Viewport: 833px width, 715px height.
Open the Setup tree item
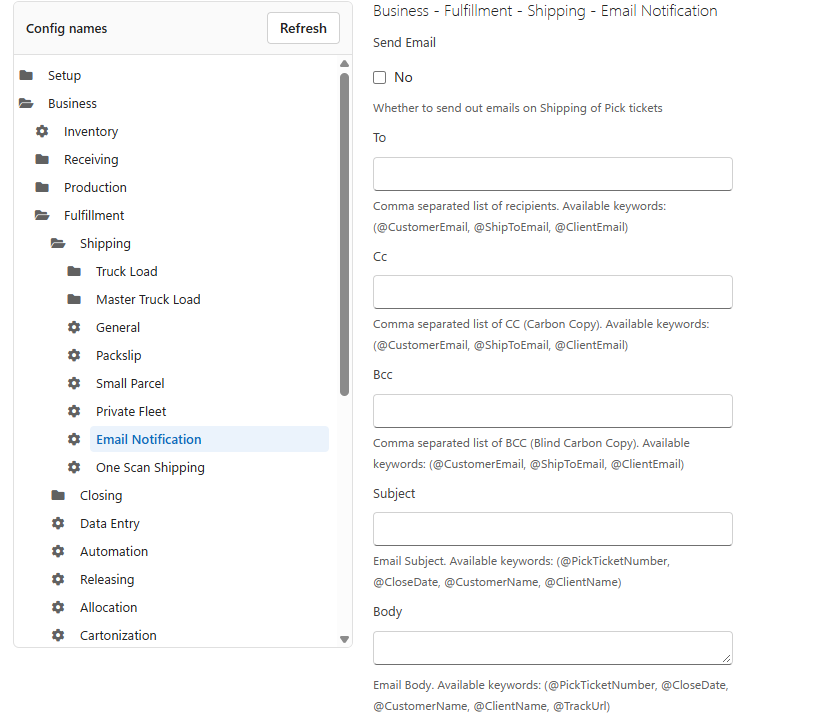coord(64,75)
